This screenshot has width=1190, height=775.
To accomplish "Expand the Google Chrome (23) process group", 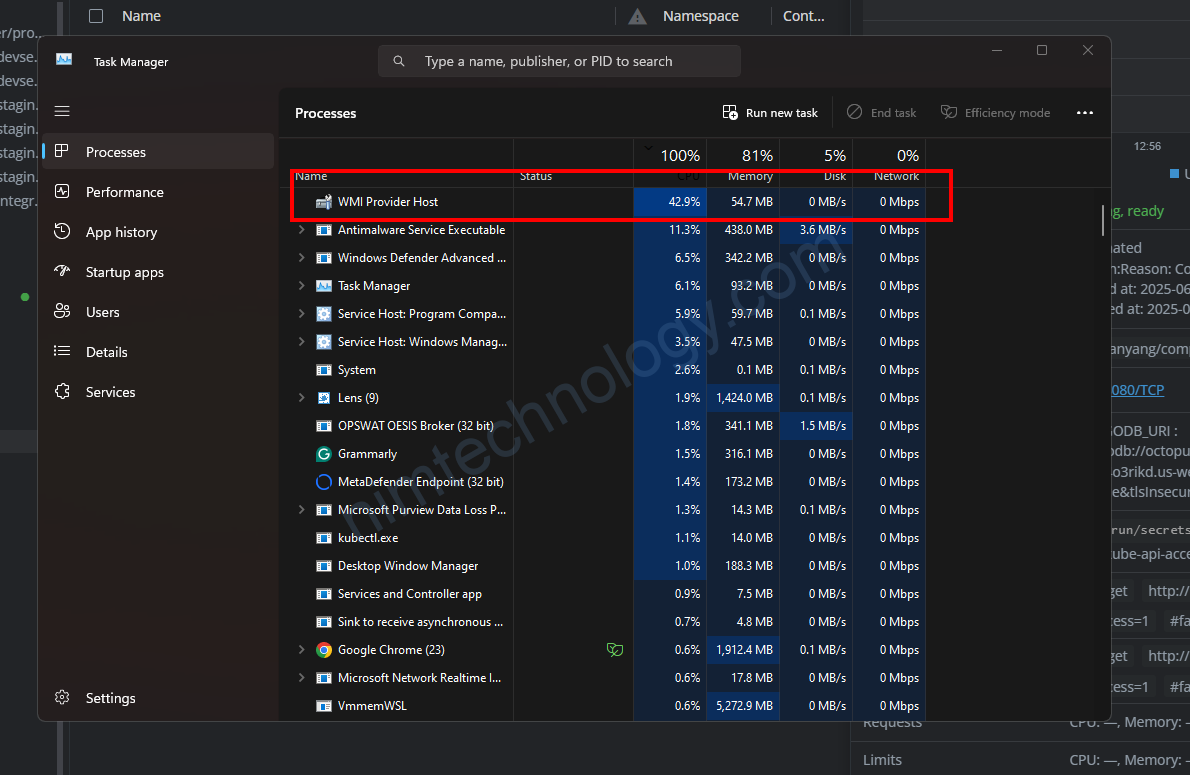I will click(x=301, y=650).
